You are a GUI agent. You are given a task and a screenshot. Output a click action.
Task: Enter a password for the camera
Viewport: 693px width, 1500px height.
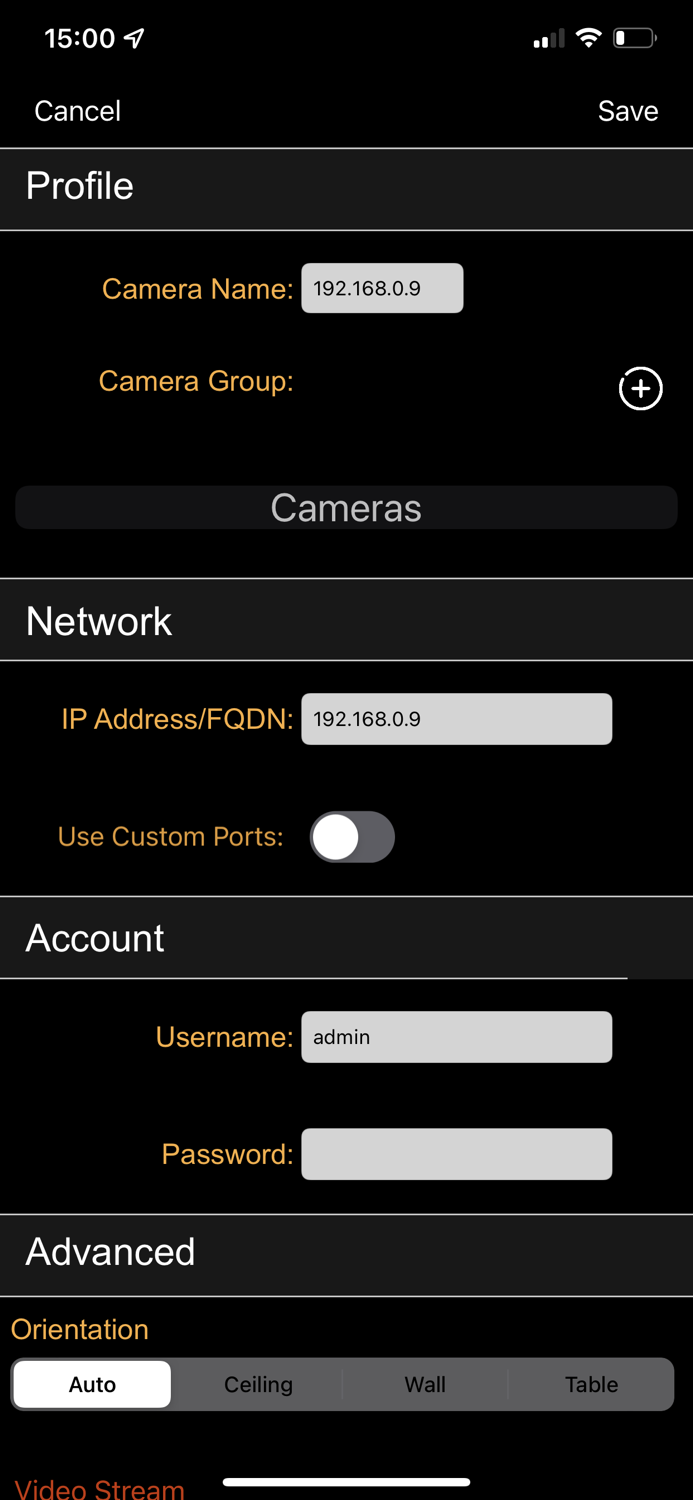tap(456, 1154)
